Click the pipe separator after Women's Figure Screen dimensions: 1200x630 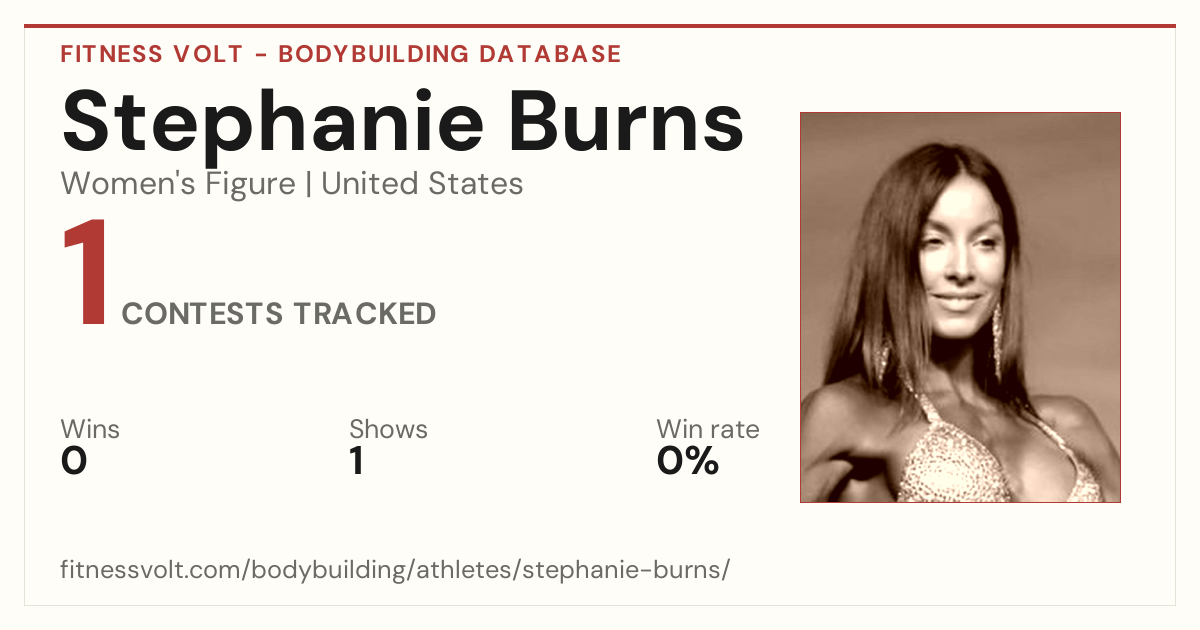click(309, 184)
